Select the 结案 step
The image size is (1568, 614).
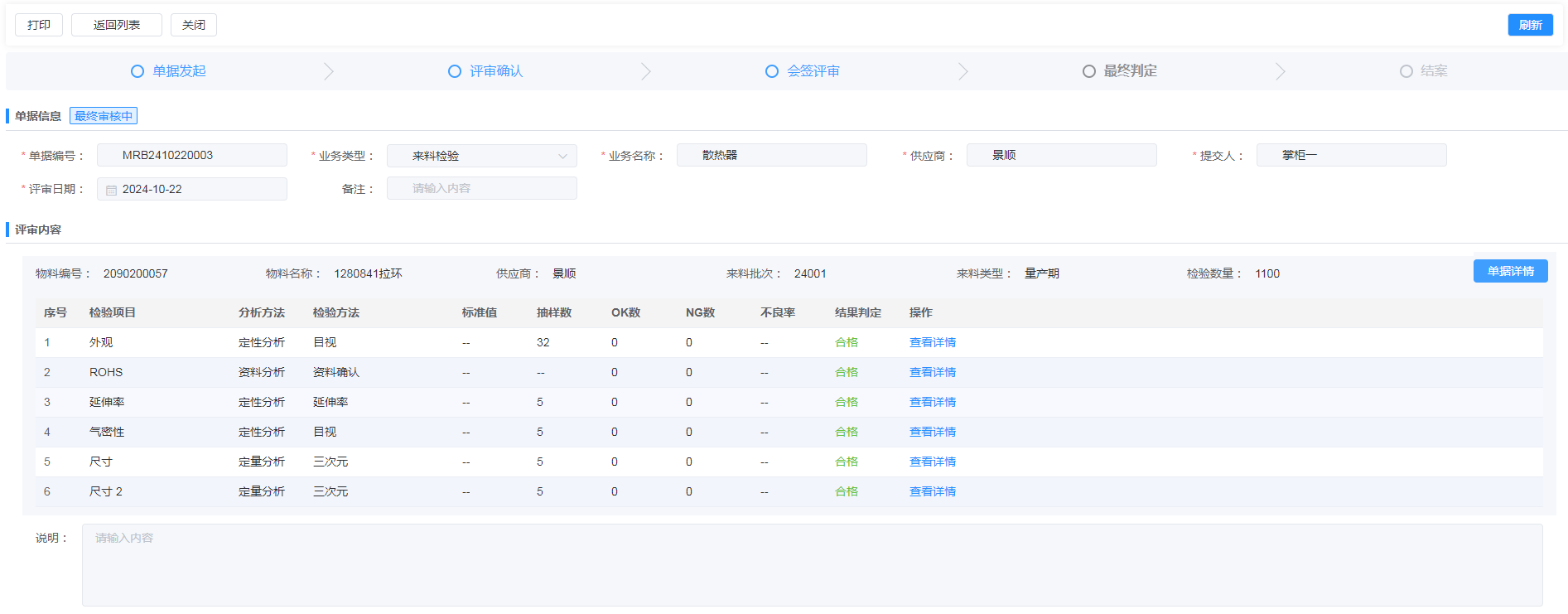click(x=1434, y=71)
